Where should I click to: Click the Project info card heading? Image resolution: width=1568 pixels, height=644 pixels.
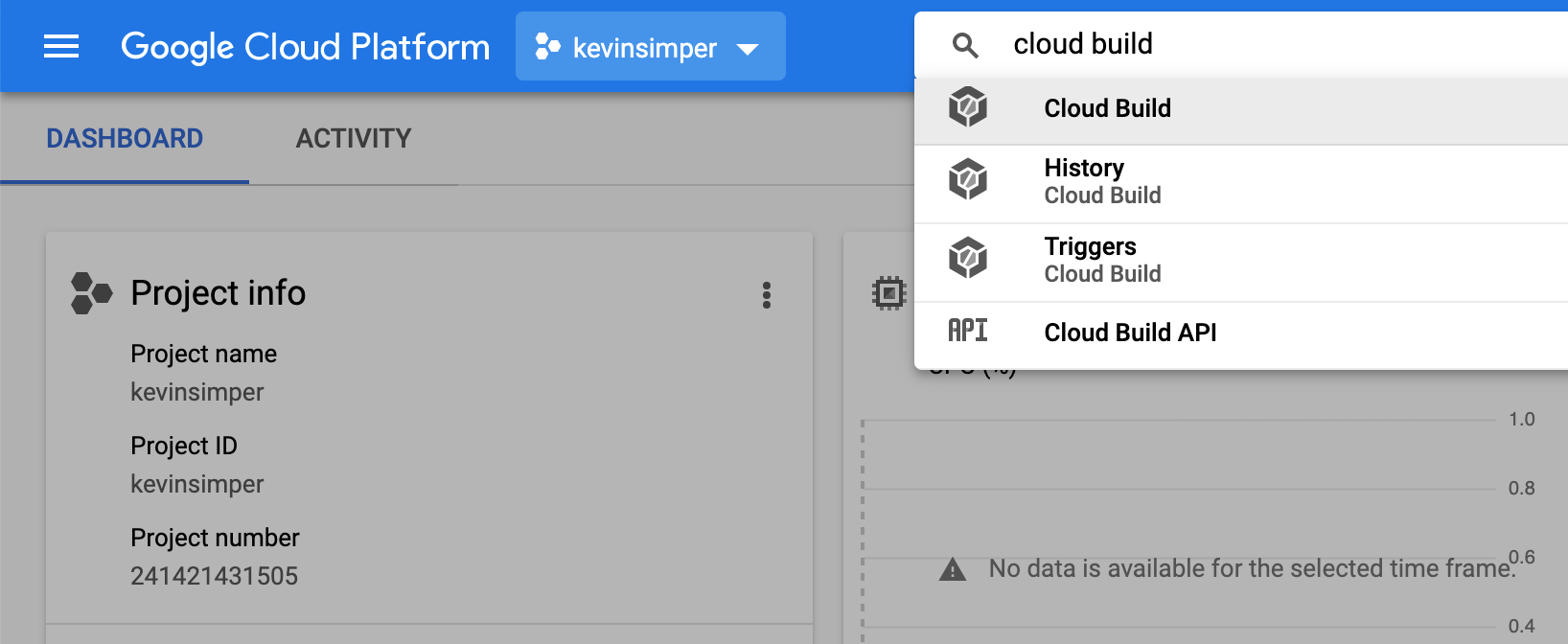coord(219,293)
